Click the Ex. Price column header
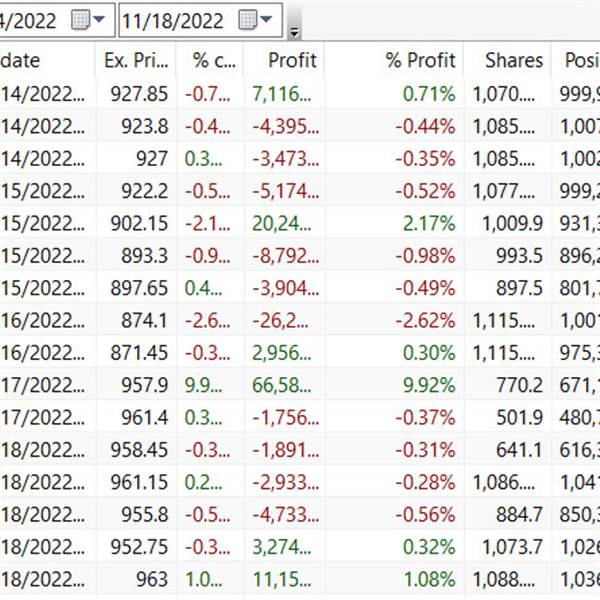The height and width of the screenshot is (600, 600). coord(136,60)
